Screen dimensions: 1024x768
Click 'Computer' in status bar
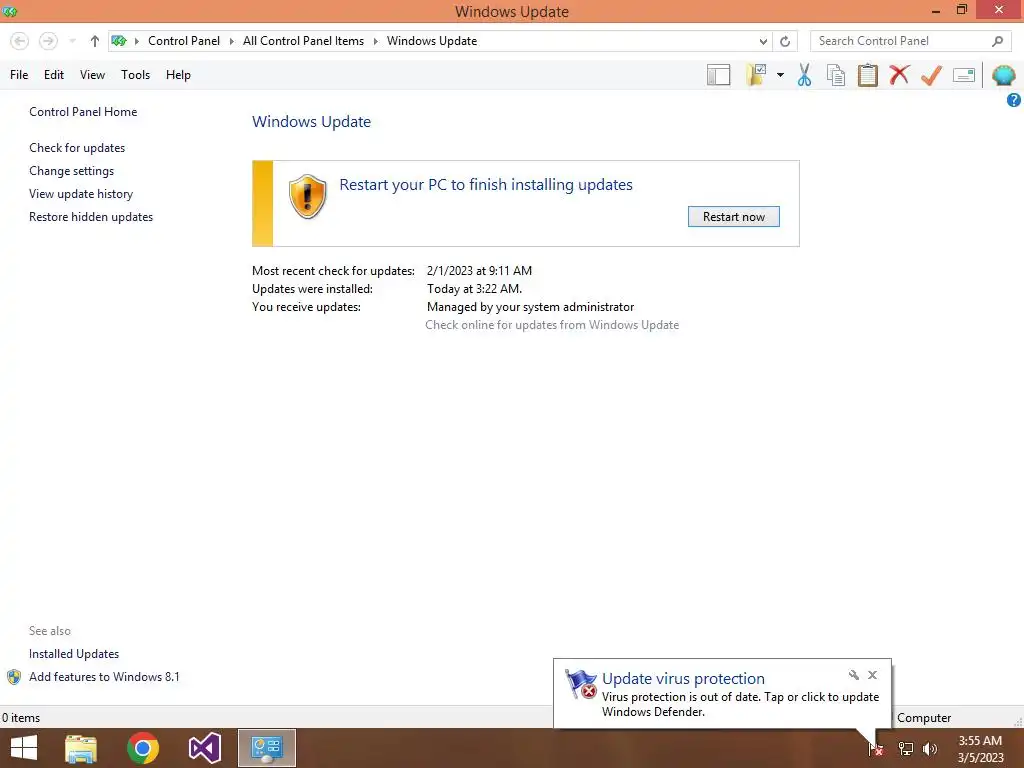[923, 718]
